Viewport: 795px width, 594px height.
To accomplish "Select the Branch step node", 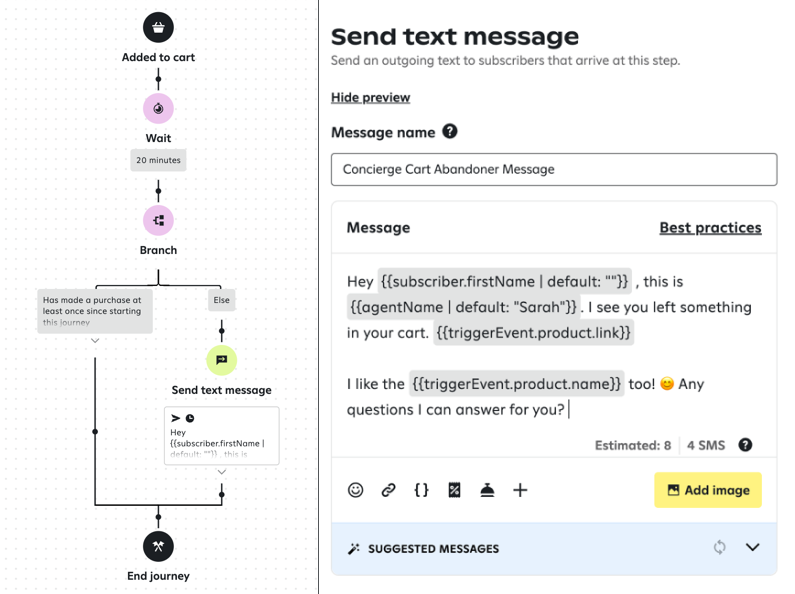I will coord(158,219).
